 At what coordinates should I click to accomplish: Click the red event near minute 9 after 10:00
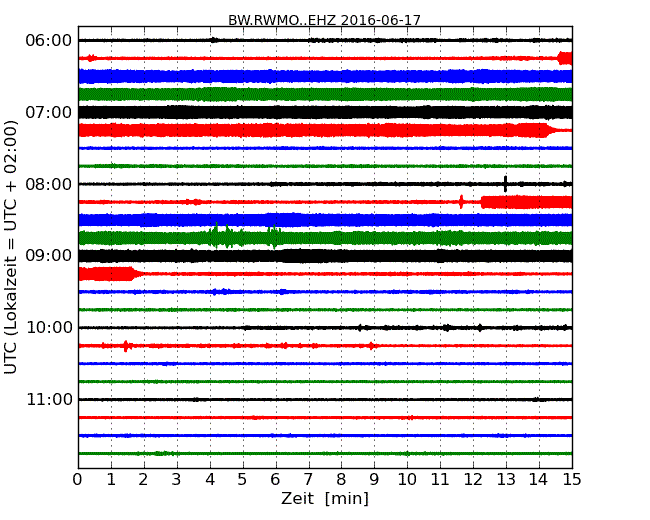(x=371, y=346)
